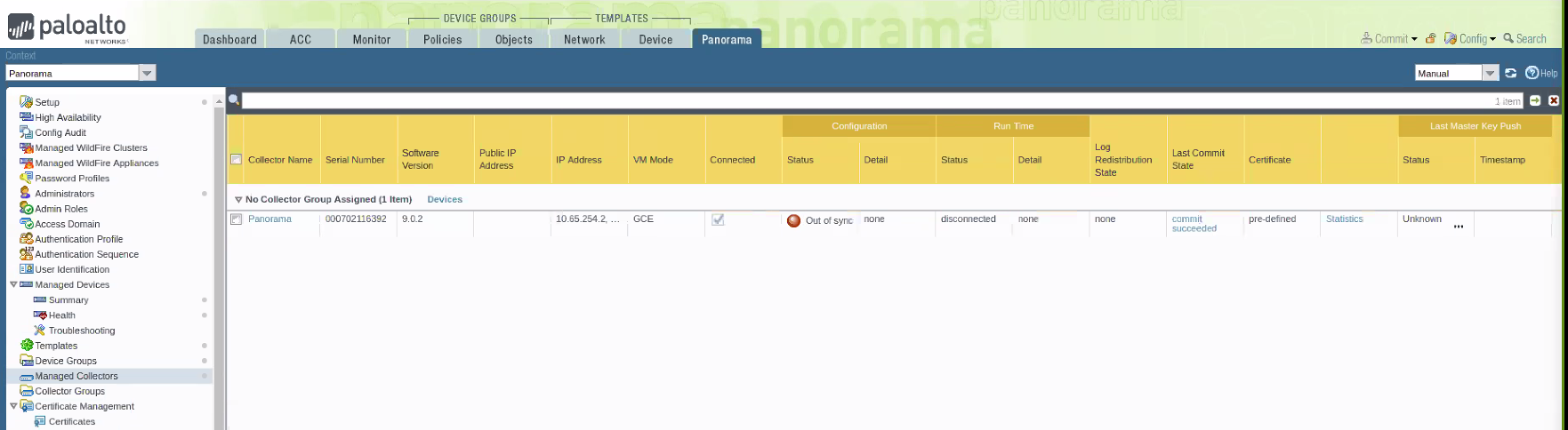Switch to the Monitor tab

tap(372, 39)
